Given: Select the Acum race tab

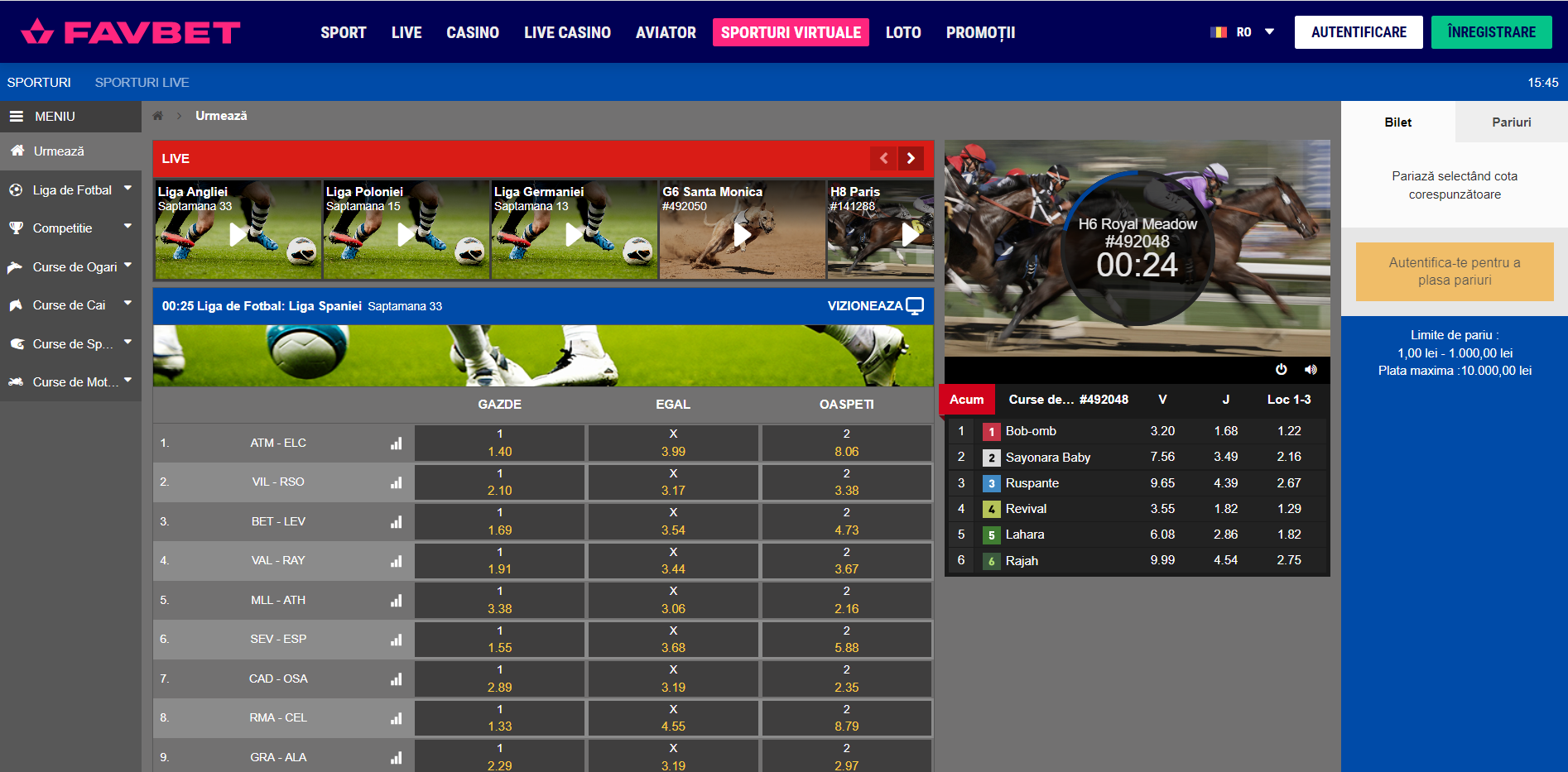Looking at the screenshot, I should coord(966,400).
